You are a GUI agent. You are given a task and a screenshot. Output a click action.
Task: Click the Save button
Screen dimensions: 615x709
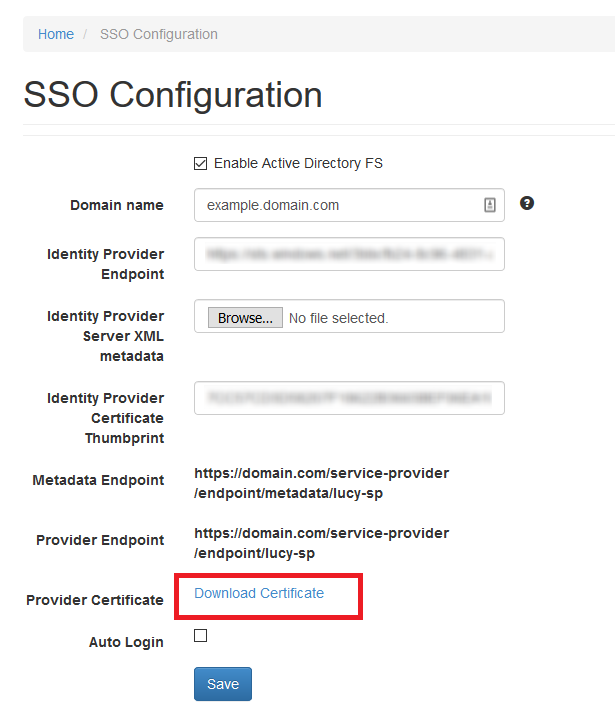[223, 684]
